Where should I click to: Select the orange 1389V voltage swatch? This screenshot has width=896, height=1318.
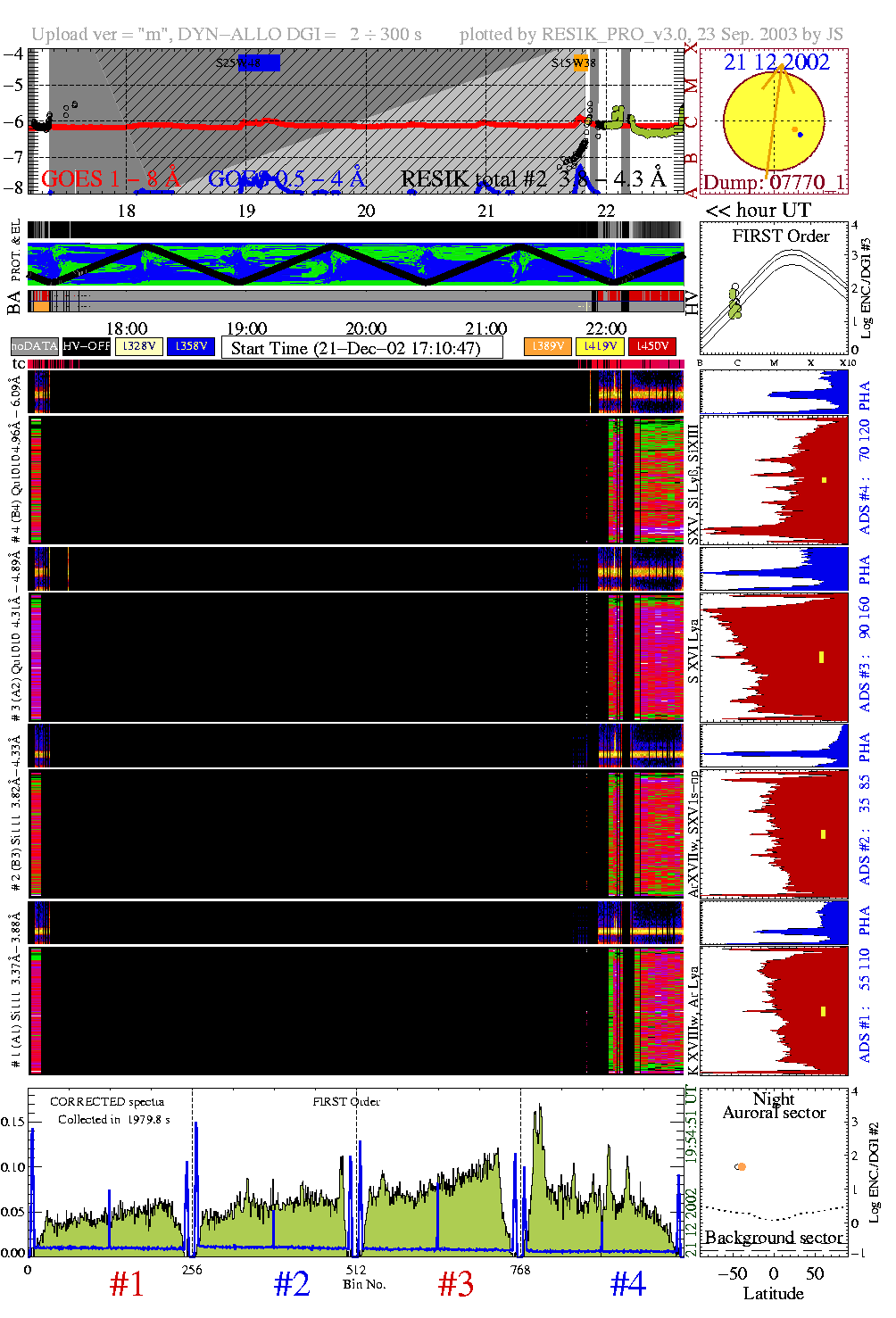547,346
